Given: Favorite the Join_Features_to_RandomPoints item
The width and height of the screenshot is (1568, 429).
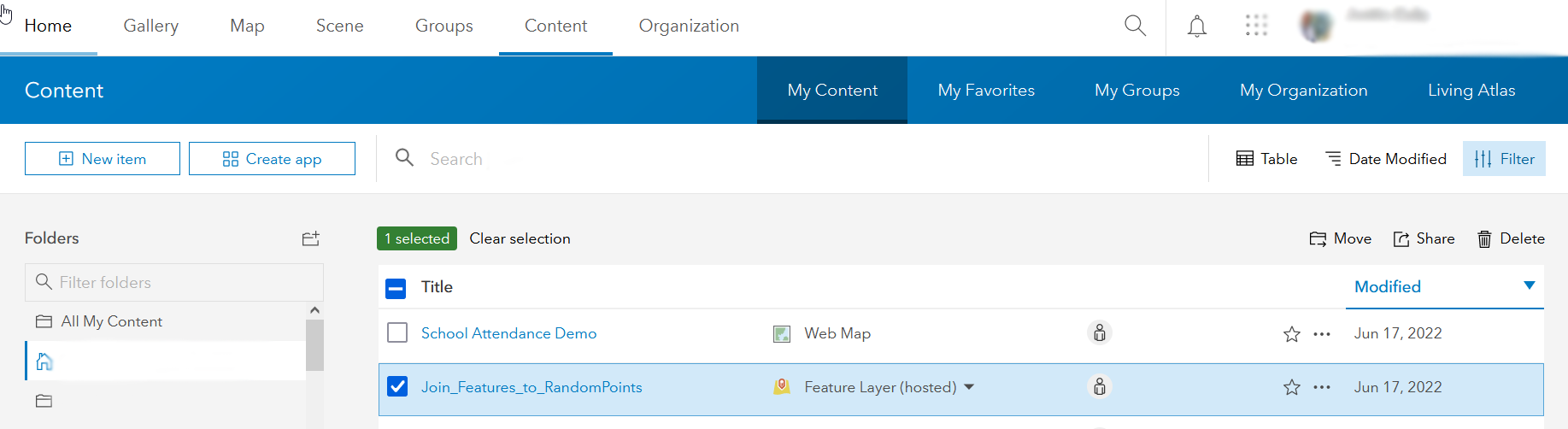Looking at the screenshot, I should pos(1291,388).
